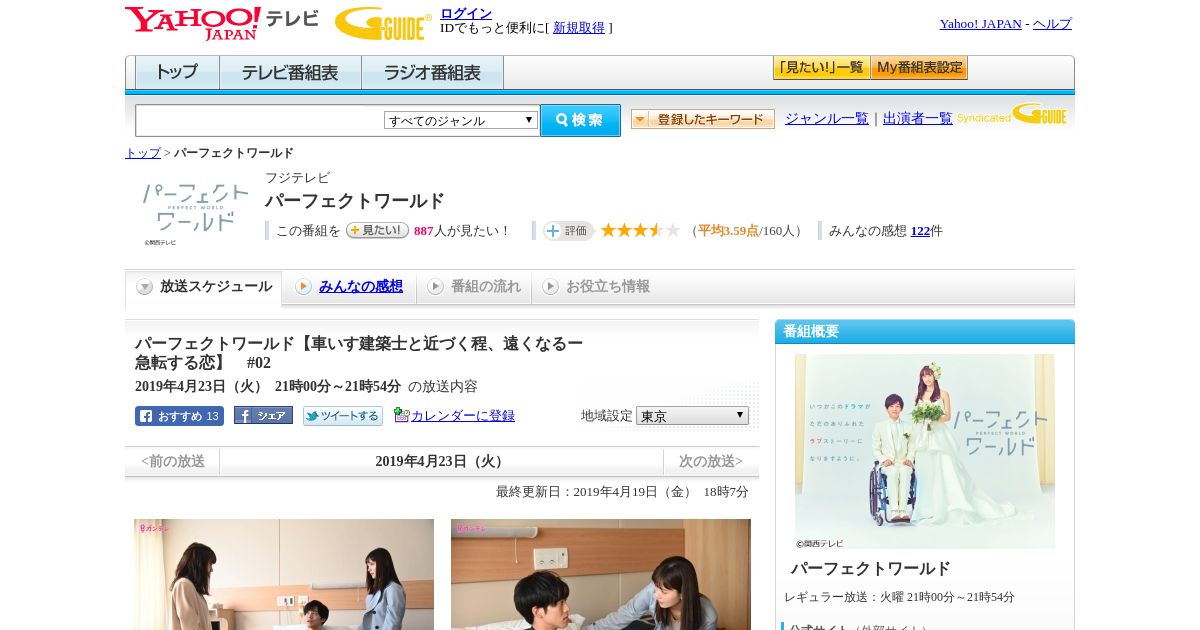Expand the すべてのジャンル genre dropdown
The width and height of the screenshot is (1200, 630).
click(461, 120)
